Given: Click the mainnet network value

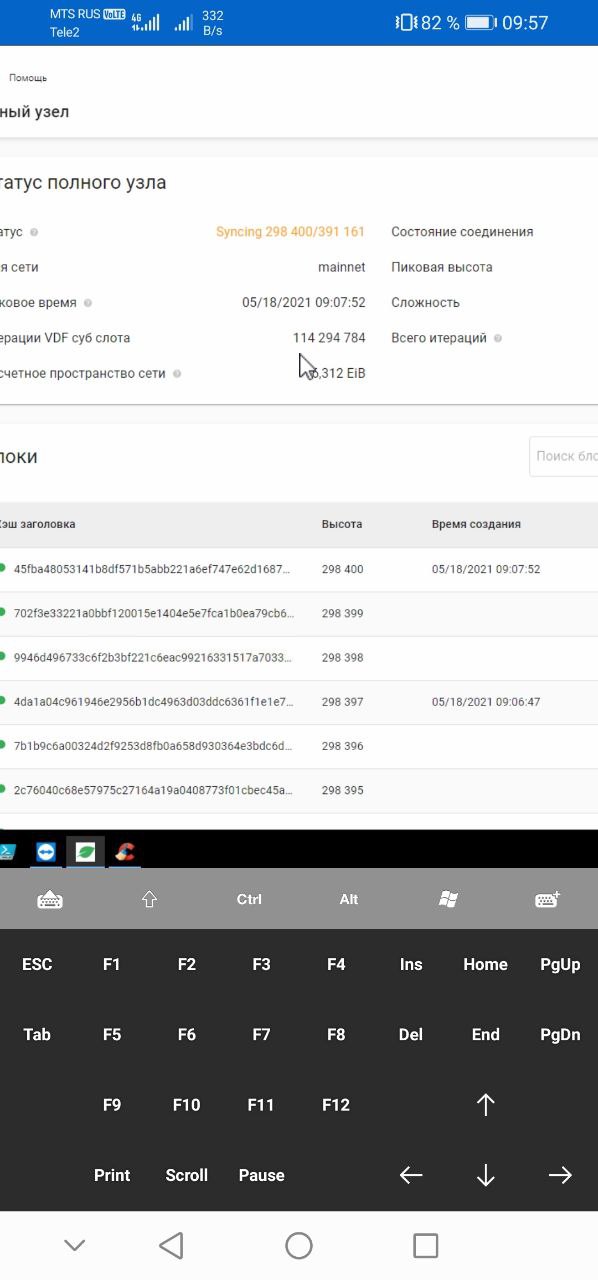Looking at the screenshot, I should [342, 267].
